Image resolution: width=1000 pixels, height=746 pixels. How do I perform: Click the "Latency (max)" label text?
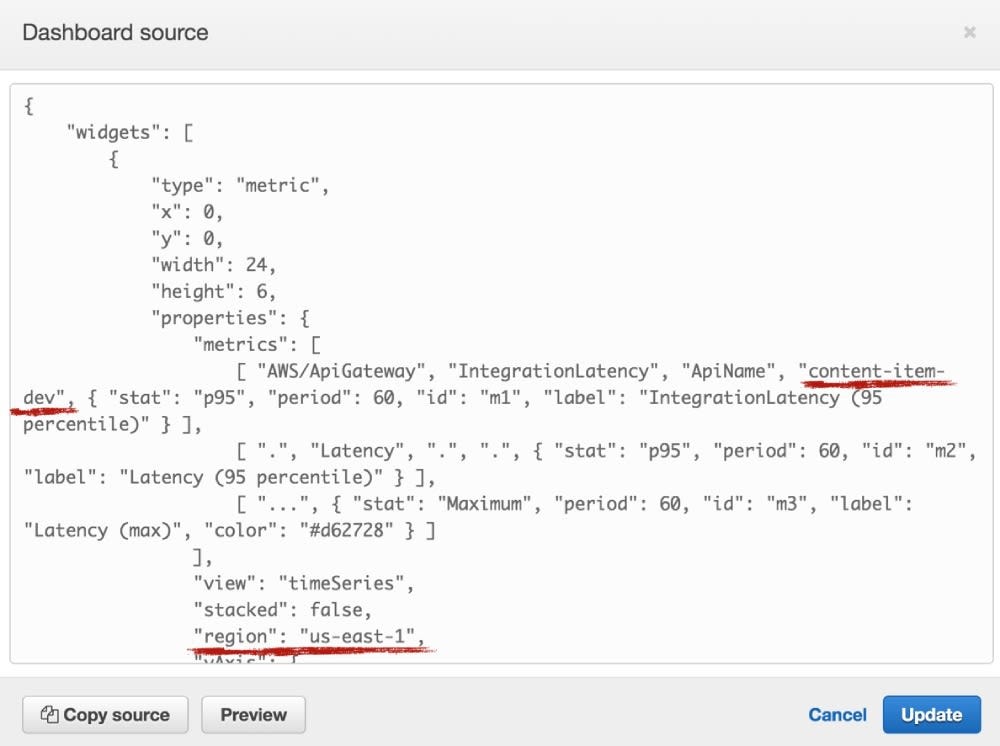(x=103, y=530)
